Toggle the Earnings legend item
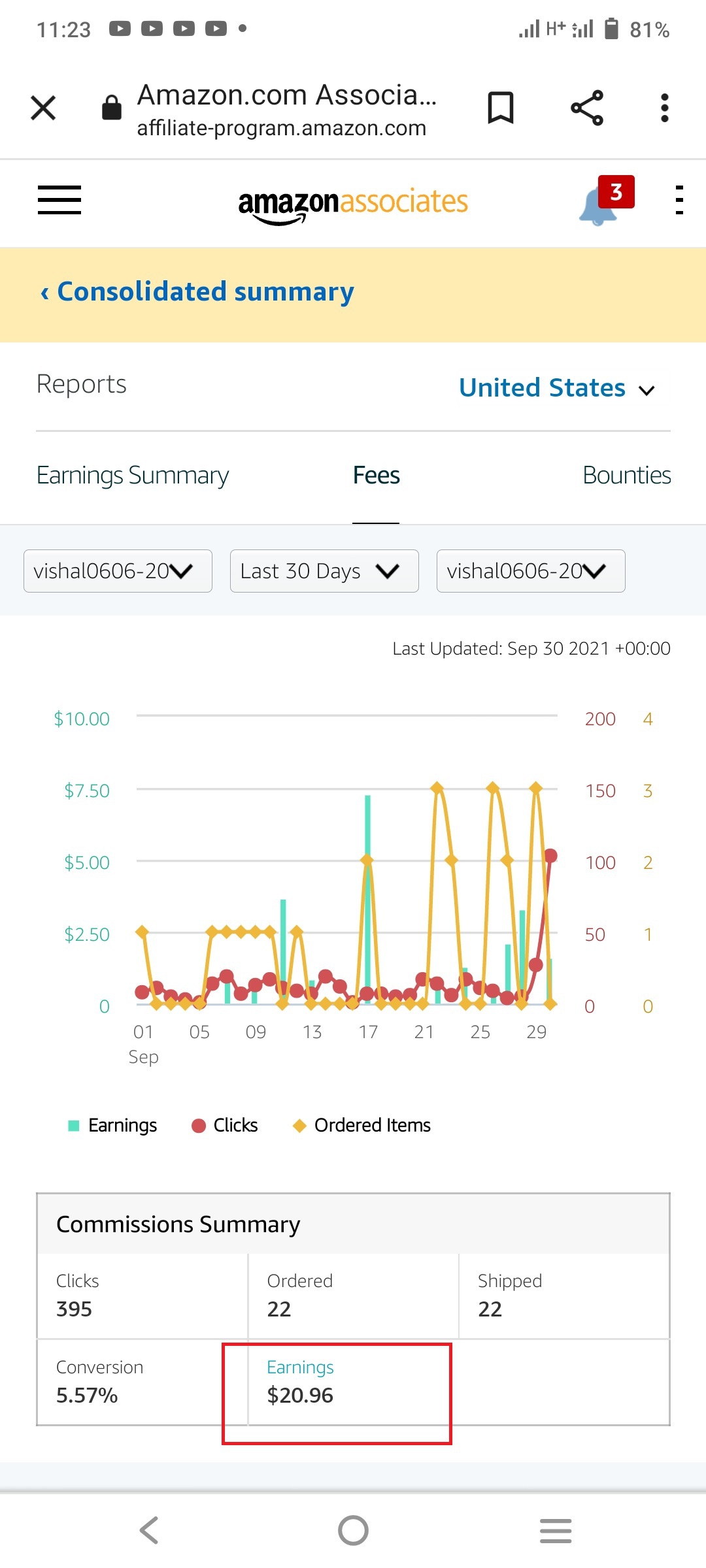Viewport: 706px width, 1568px height. pyautogui.click(x=112, y=1125)
